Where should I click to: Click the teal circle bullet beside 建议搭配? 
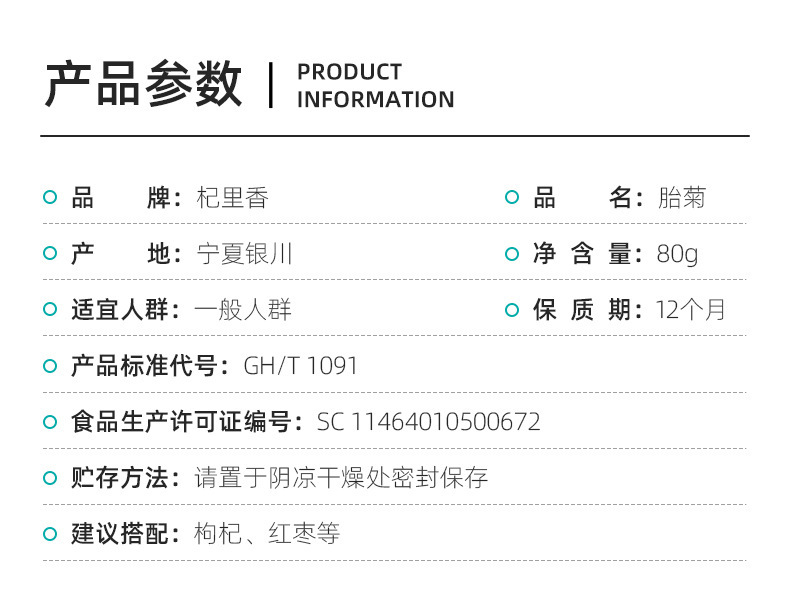[50, 533]
